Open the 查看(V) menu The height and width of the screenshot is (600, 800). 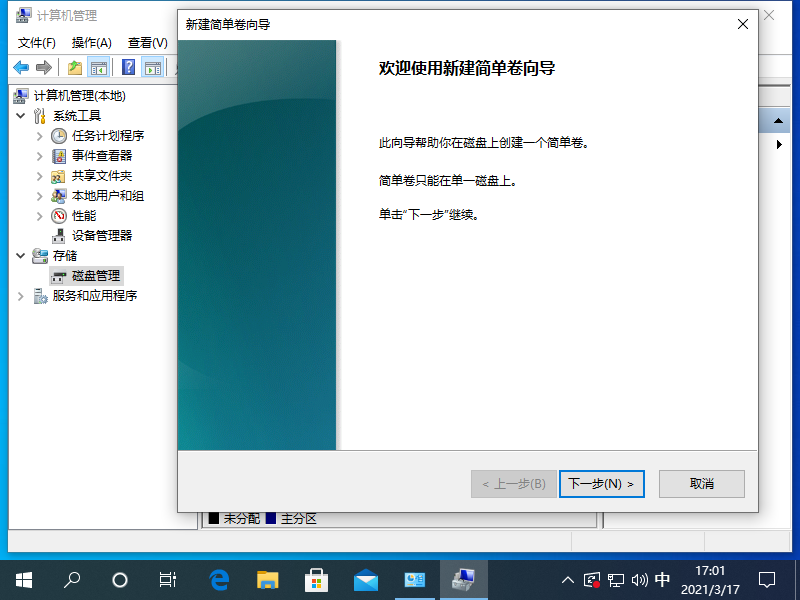[x=149, y=43]
